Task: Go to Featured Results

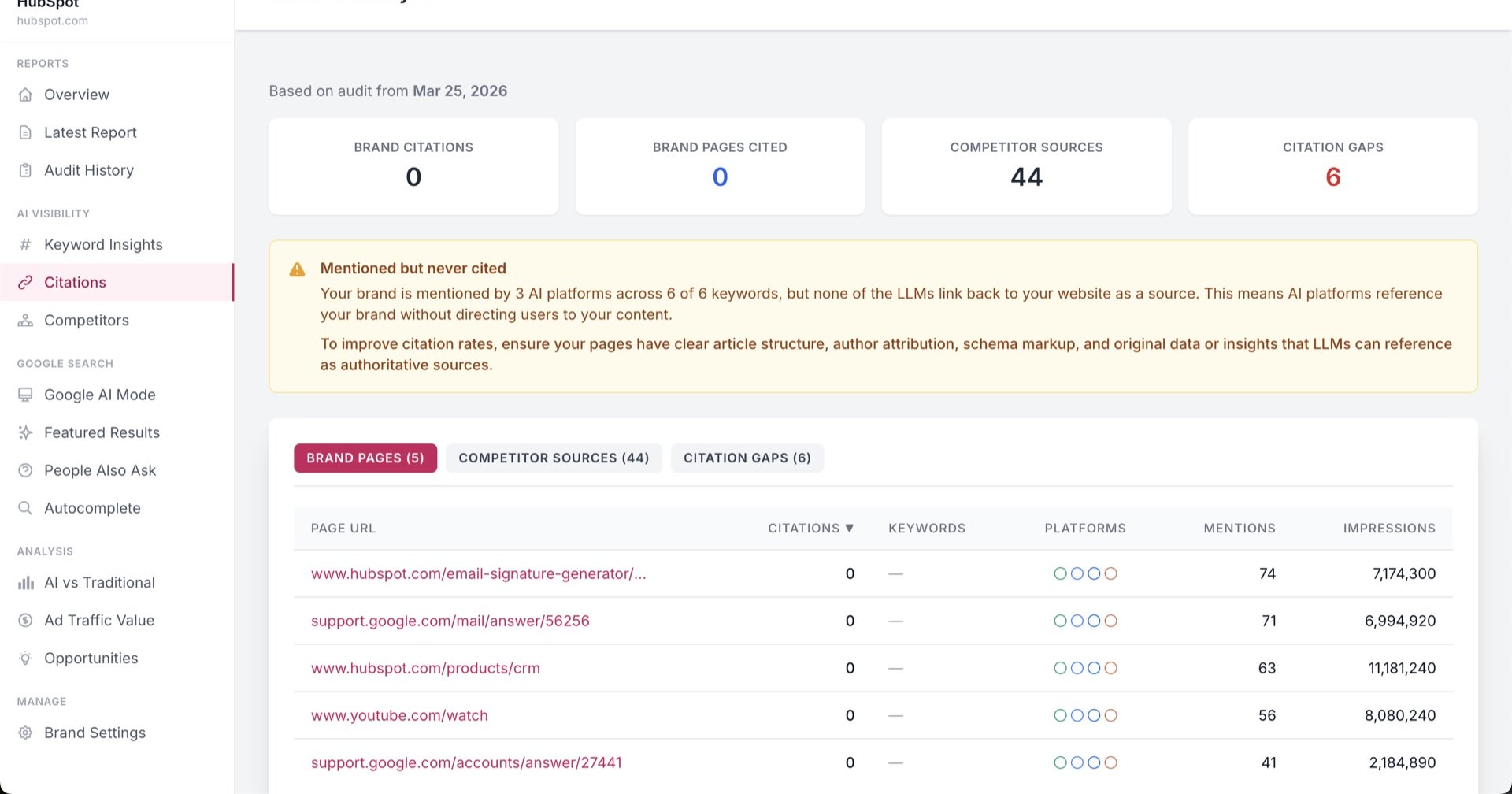Action: coord(117,432)
